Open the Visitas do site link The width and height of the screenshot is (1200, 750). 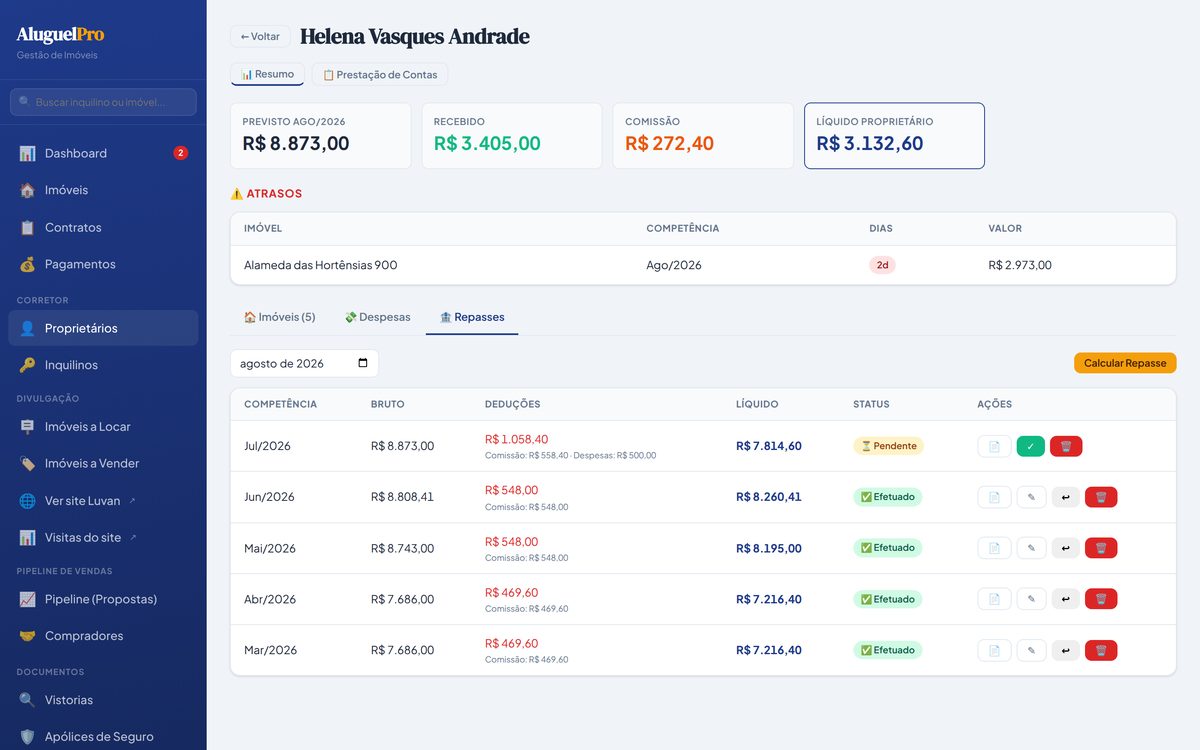point(103,537)
